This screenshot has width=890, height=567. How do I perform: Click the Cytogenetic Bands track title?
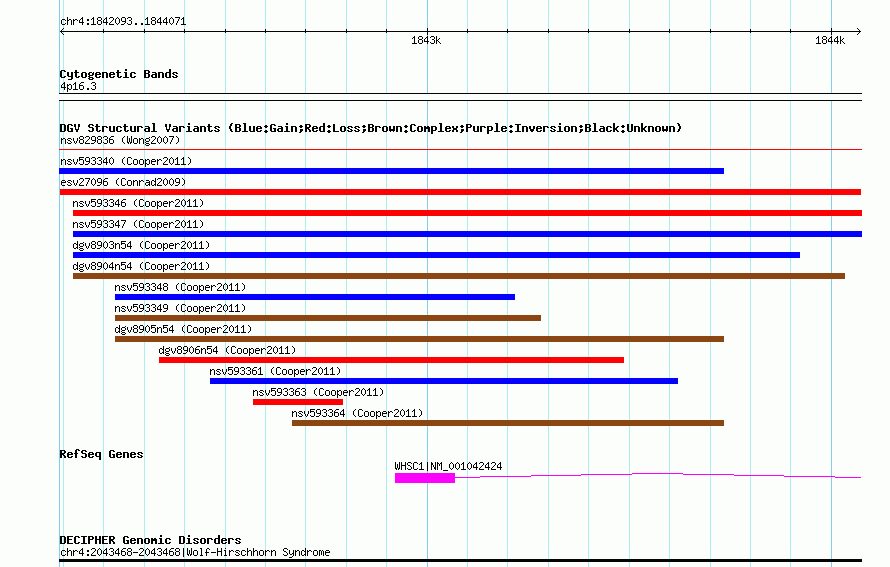pyautogui.click(x=119, y=74)
